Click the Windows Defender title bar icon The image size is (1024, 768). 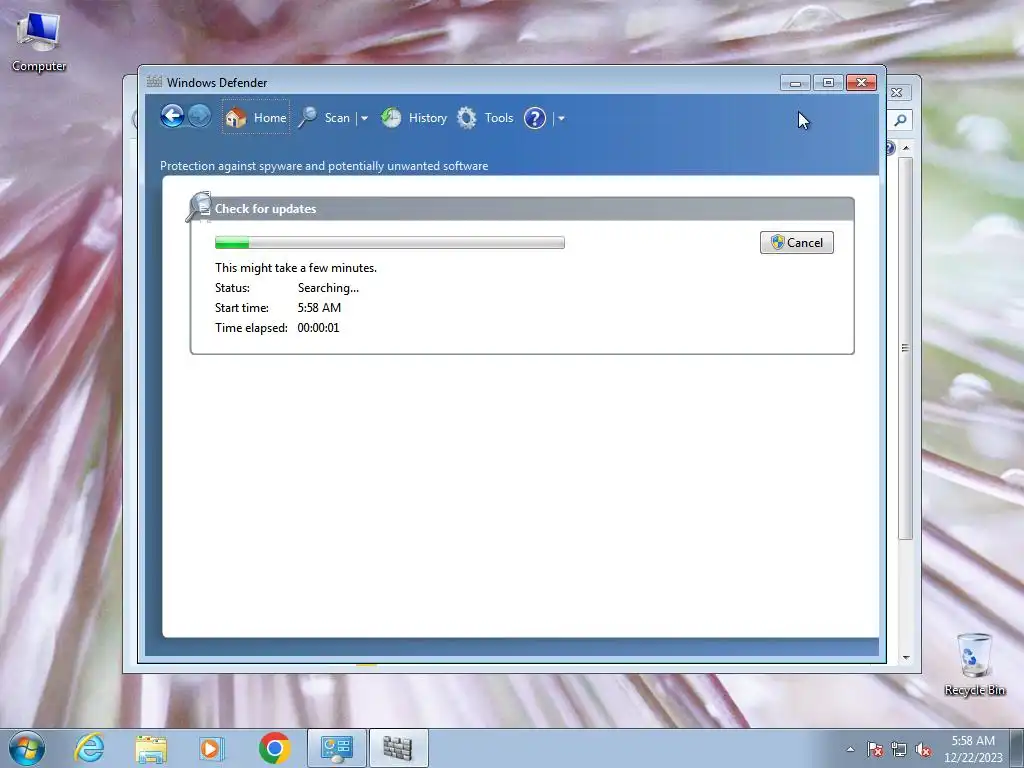pos(154,82)
